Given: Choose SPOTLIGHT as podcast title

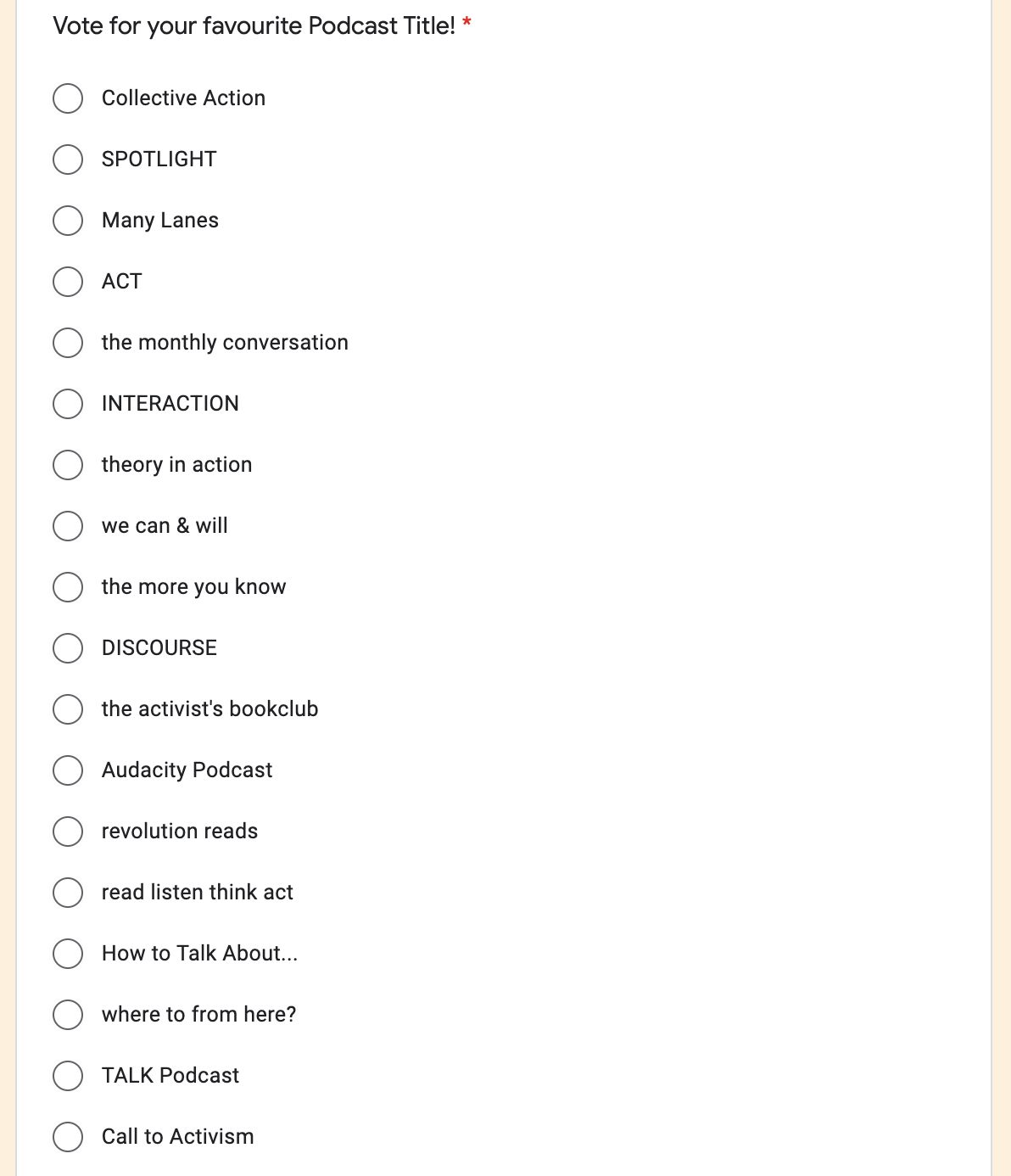Looking at the screenshot, I should [68, 160].
